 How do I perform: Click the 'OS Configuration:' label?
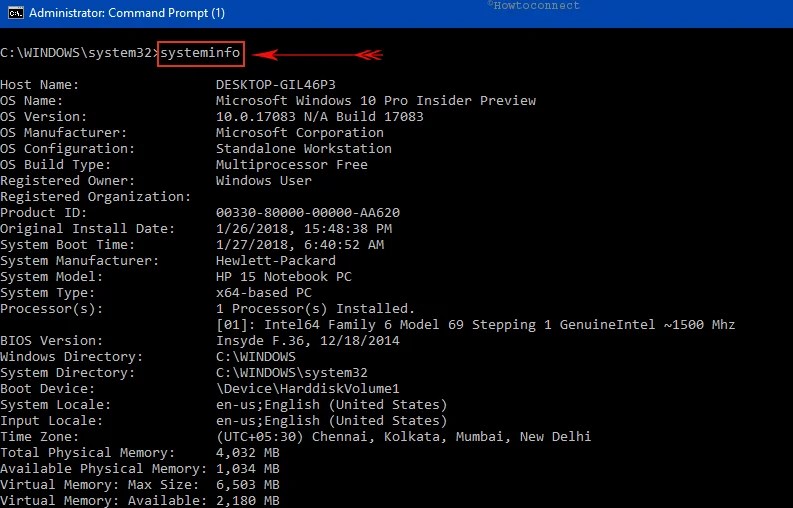67,149
